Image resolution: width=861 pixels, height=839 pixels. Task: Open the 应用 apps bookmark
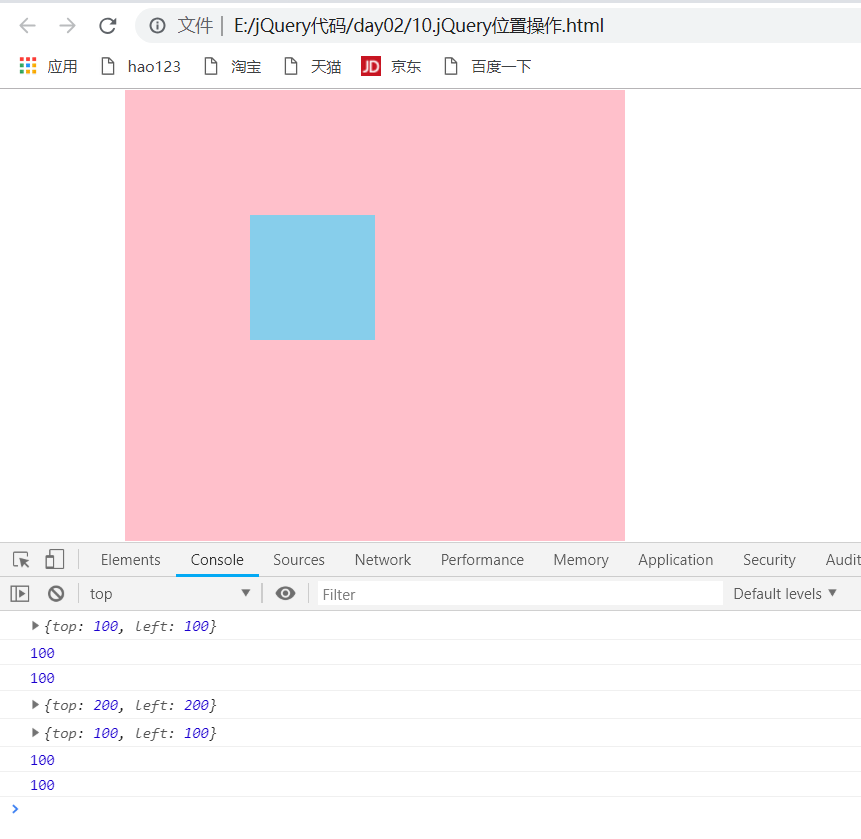tap(48, 66)
